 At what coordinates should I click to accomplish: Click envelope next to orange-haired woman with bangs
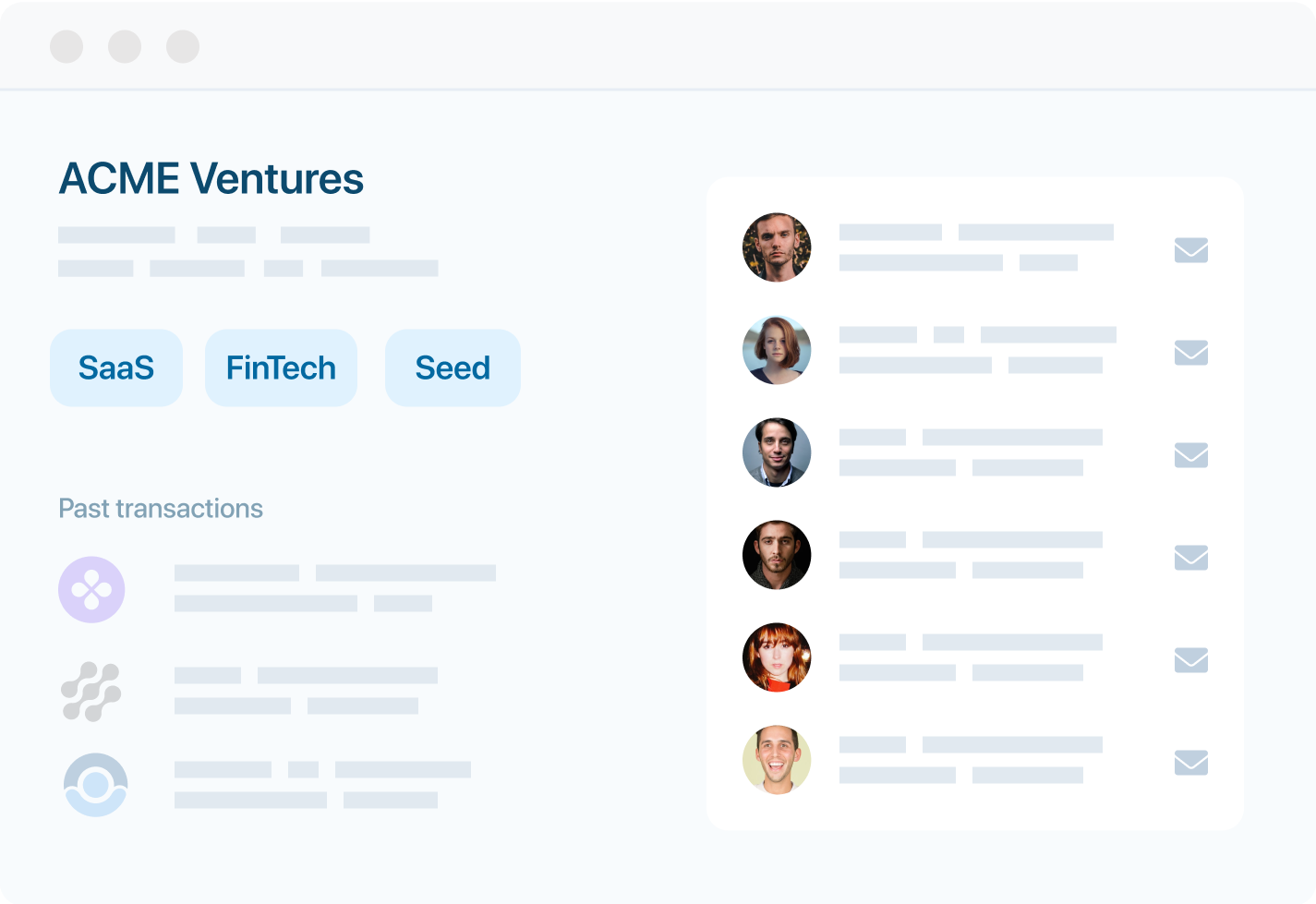(1190, 660)
